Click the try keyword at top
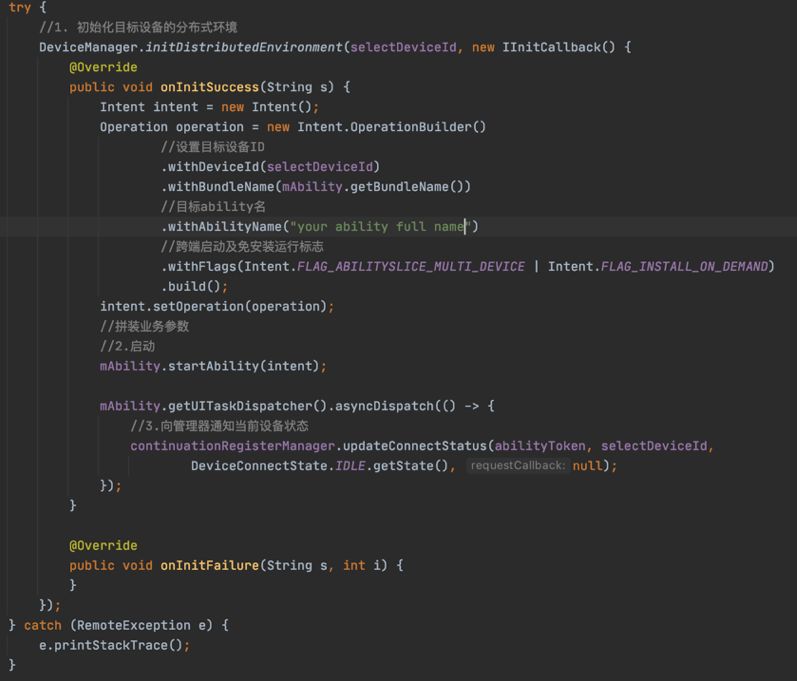797x681 pixels. 20,7
